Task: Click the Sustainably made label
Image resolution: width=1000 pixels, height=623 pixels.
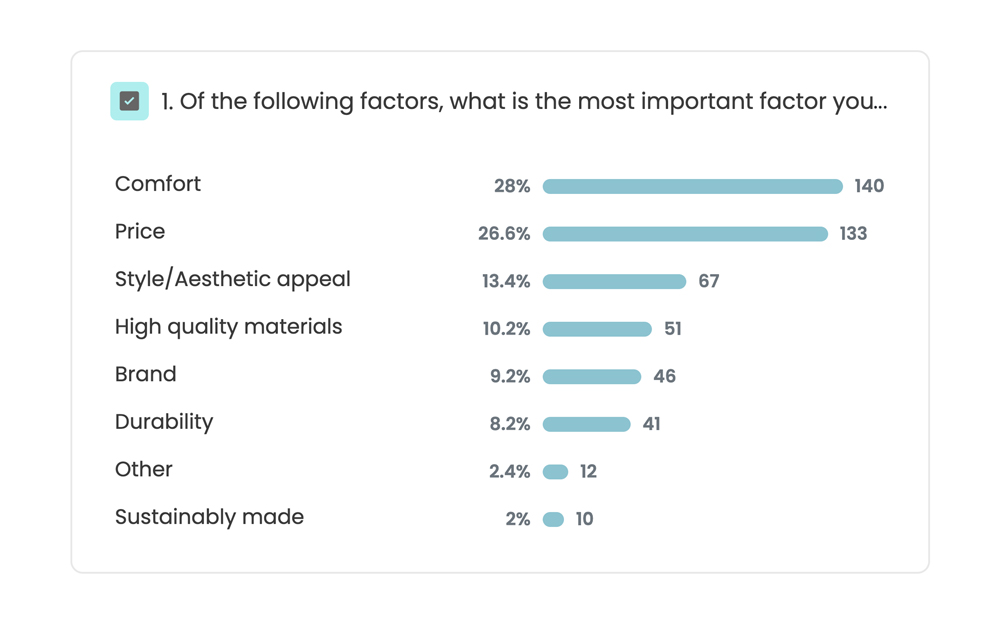Action: coord(209,517)
